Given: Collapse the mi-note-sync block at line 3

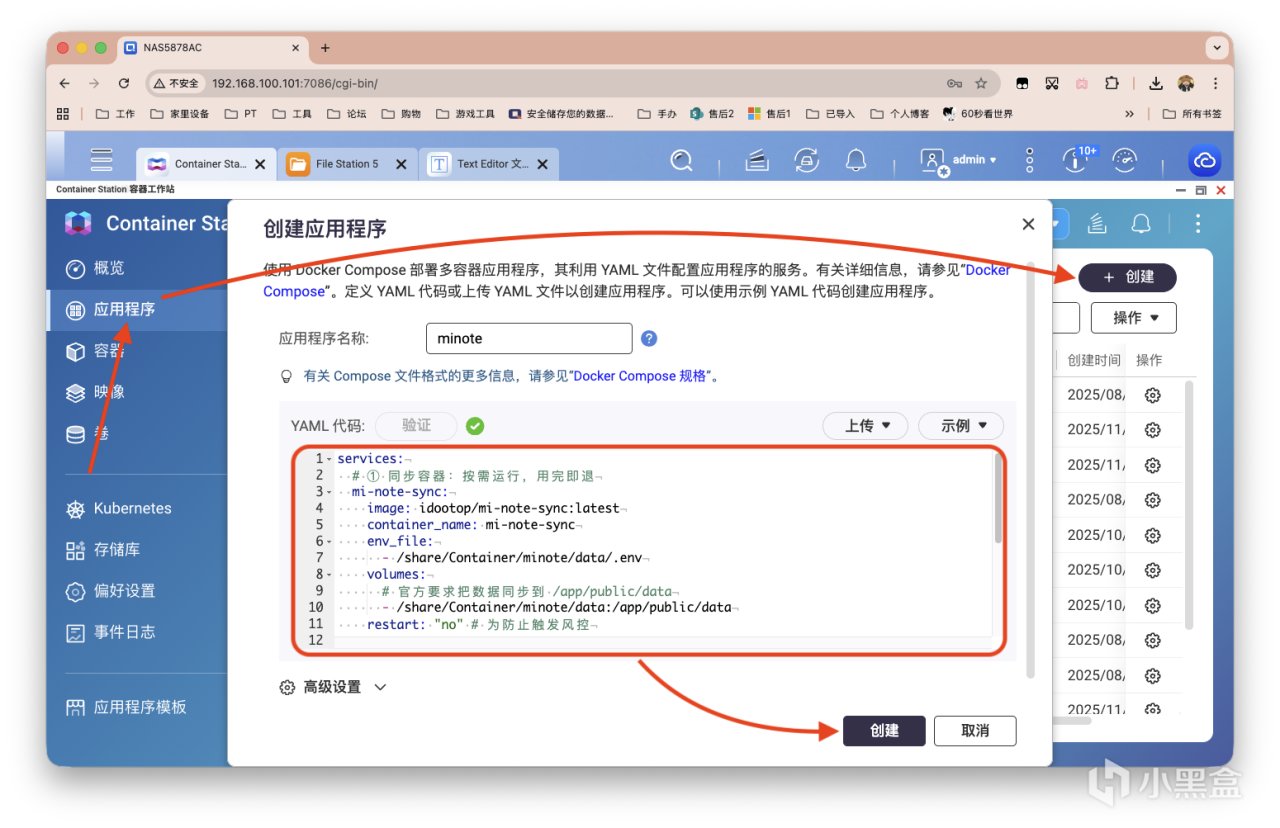Looking at the screenshot, I should pyautogui.click(x=330, y=492).
